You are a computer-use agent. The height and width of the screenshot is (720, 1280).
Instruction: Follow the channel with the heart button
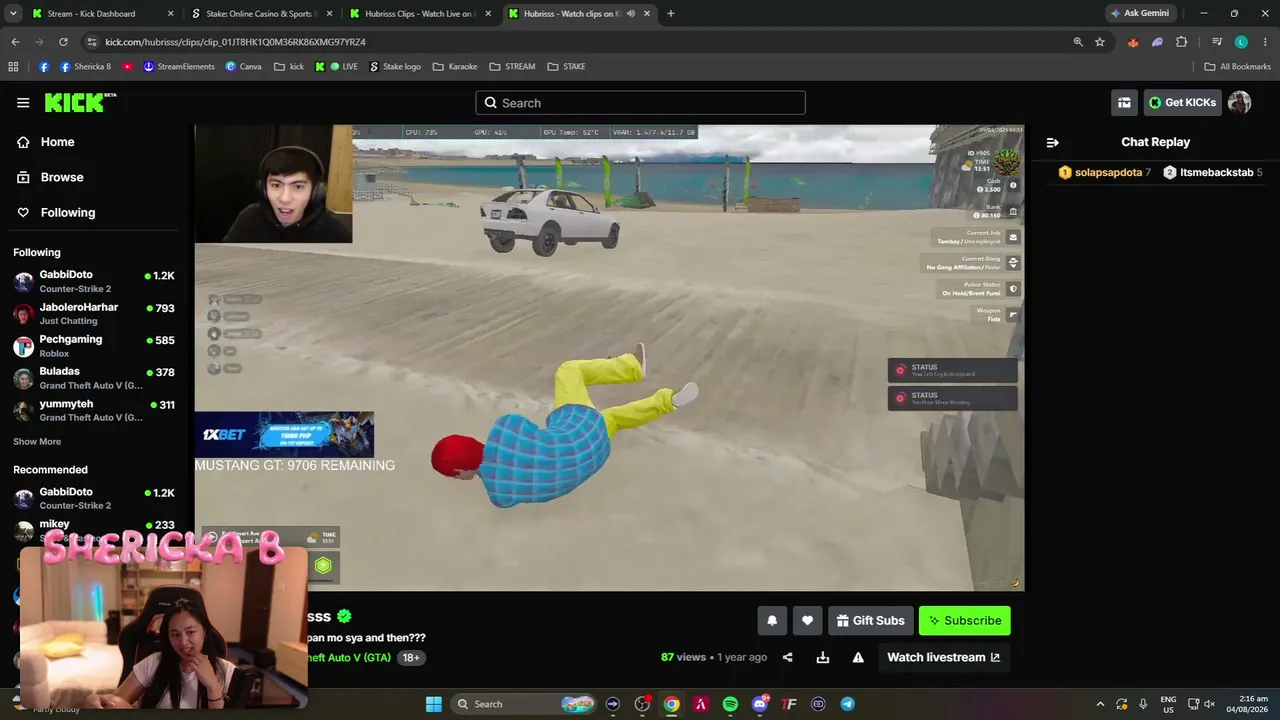[x=807, y=621]
